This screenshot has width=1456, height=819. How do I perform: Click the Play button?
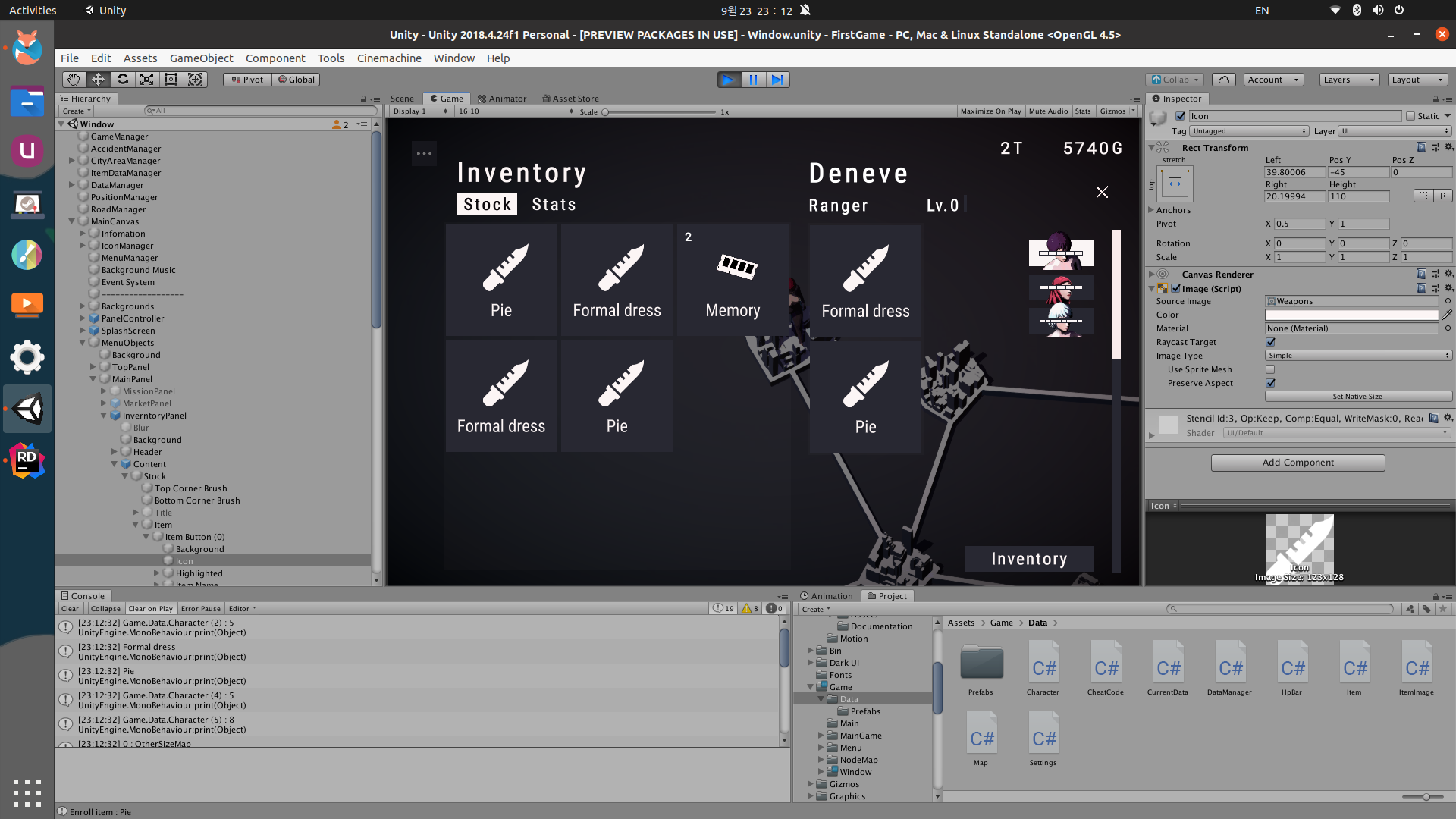click(x=729, y=80)
